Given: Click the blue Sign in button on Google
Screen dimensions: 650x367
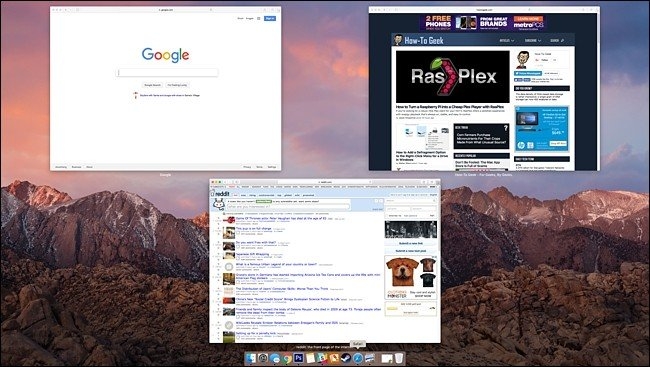Looking at the screenshot, I should [270, 18].
